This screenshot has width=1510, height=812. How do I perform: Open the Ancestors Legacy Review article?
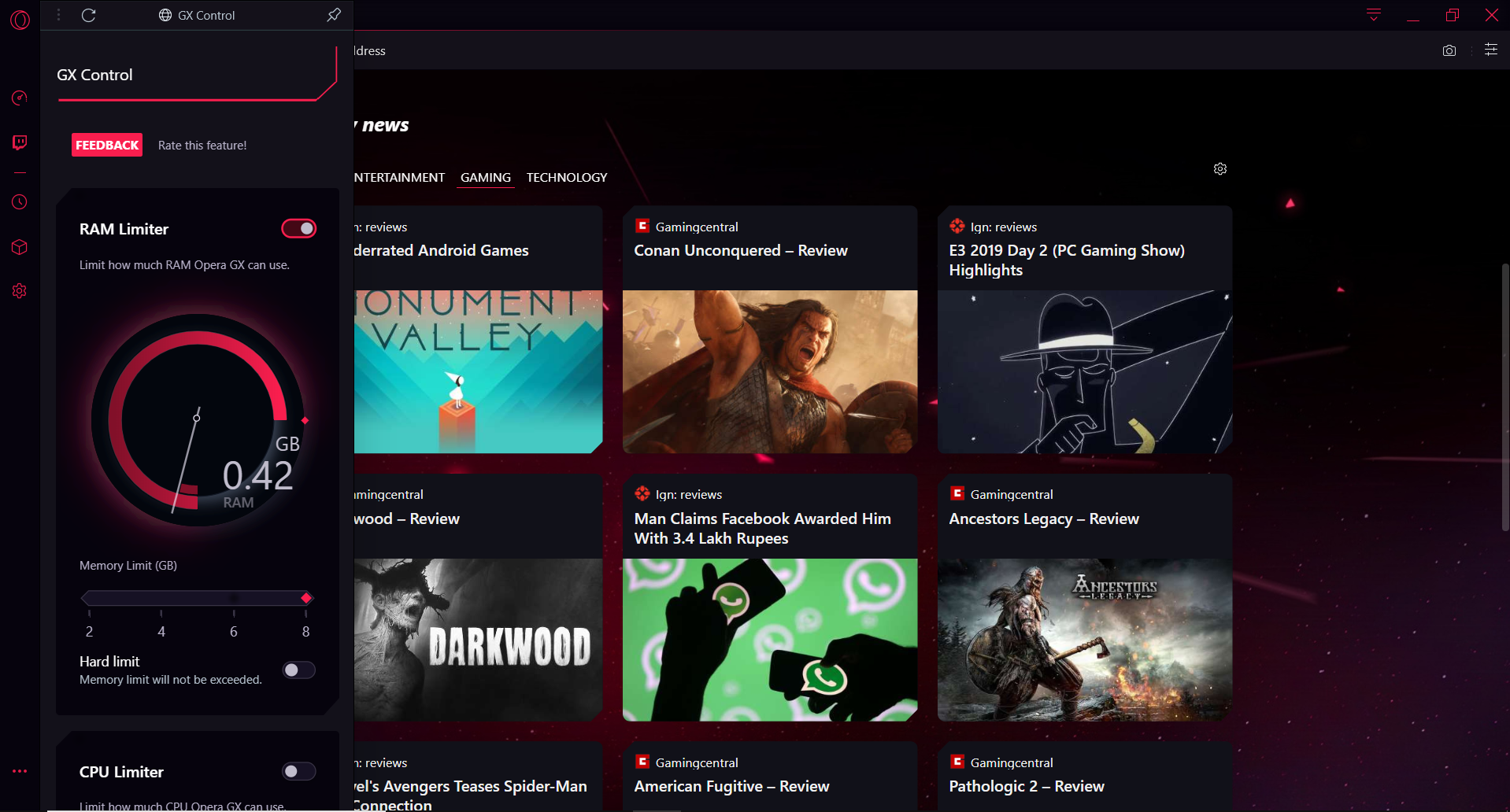pos(1044,519)
